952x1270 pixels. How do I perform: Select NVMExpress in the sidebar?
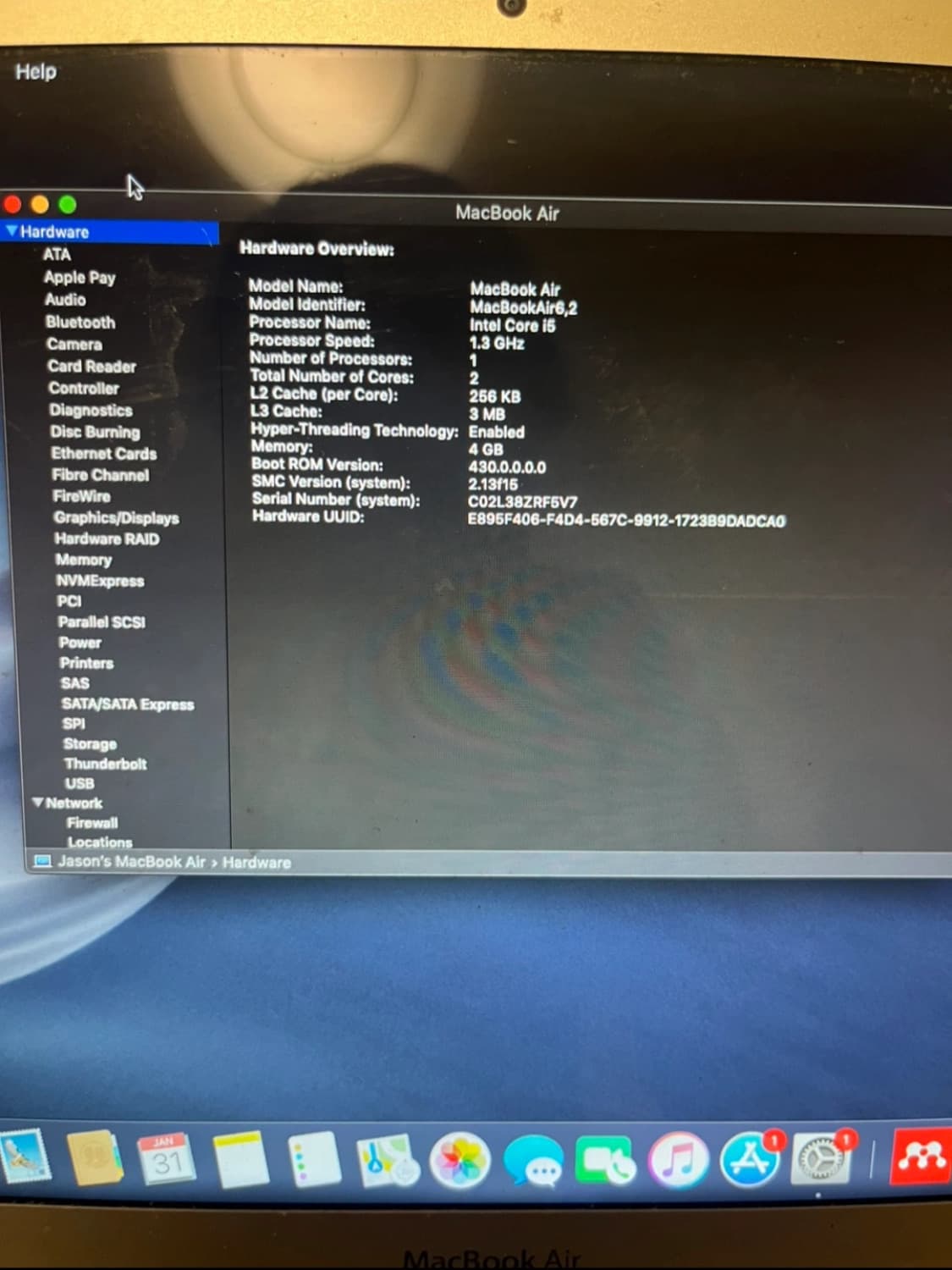tap(100, 580)
